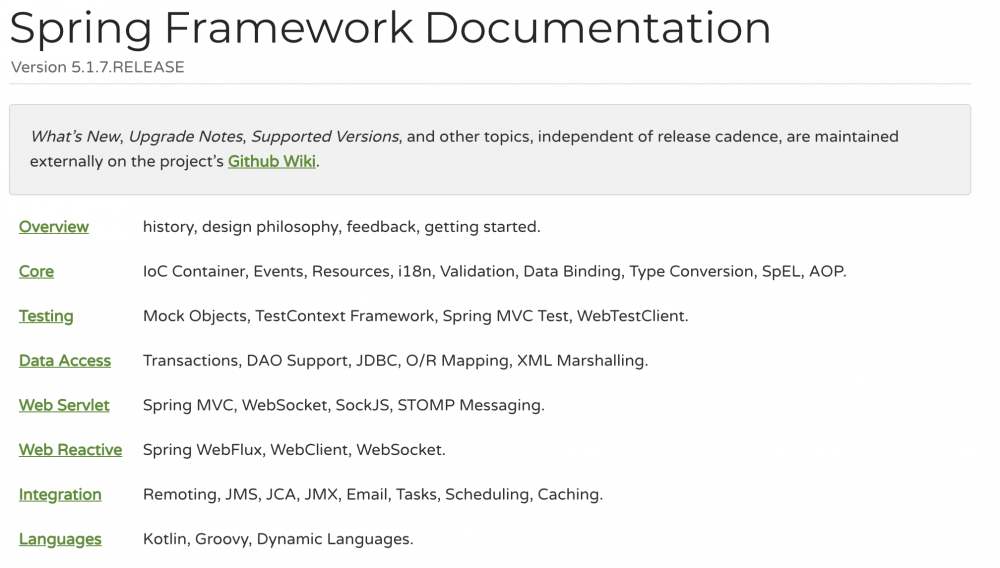Navigate to the Web Reactive link
The image size is (1000, 568).
click(x=70, y=450)
